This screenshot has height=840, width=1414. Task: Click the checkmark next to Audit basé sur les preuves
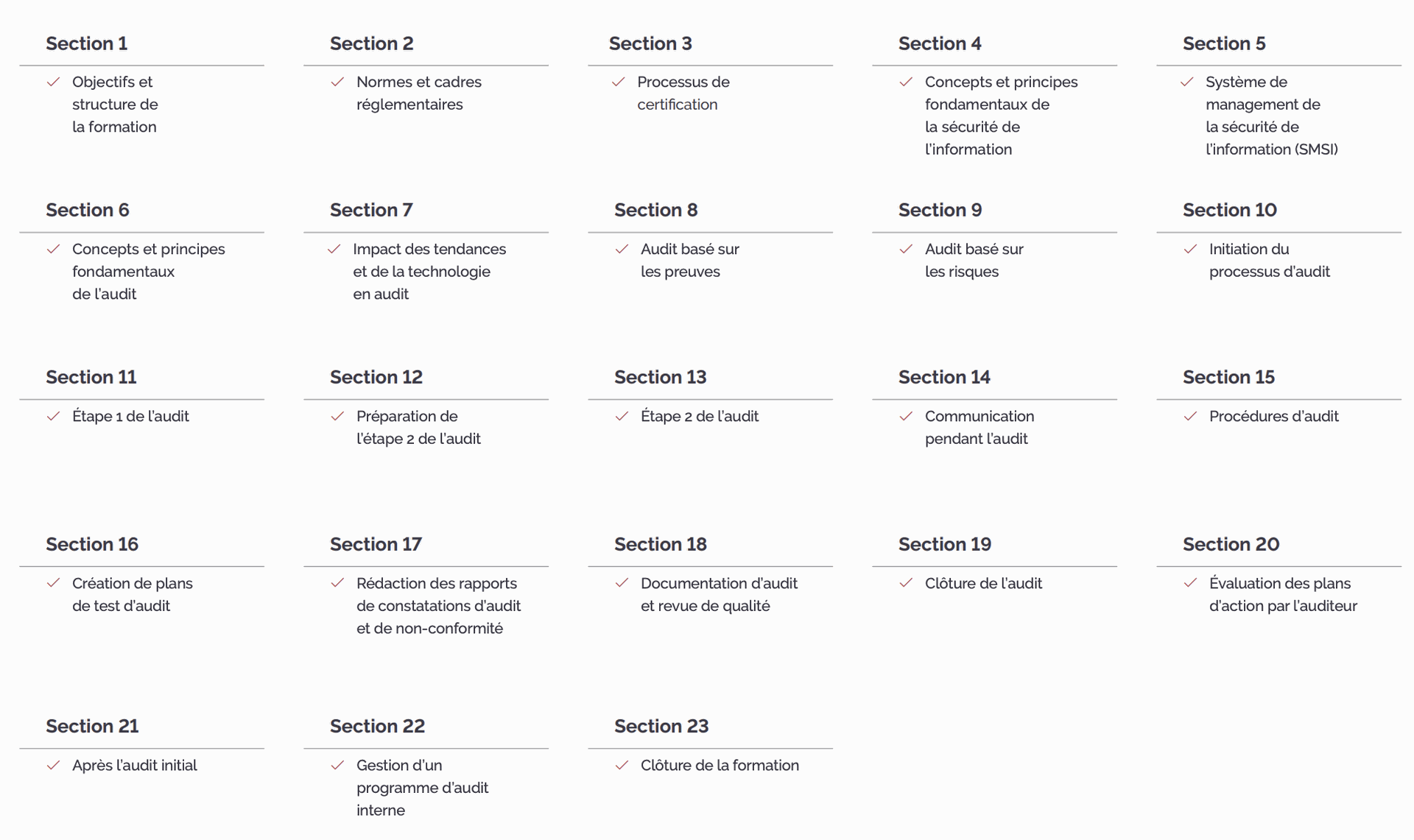622,250
